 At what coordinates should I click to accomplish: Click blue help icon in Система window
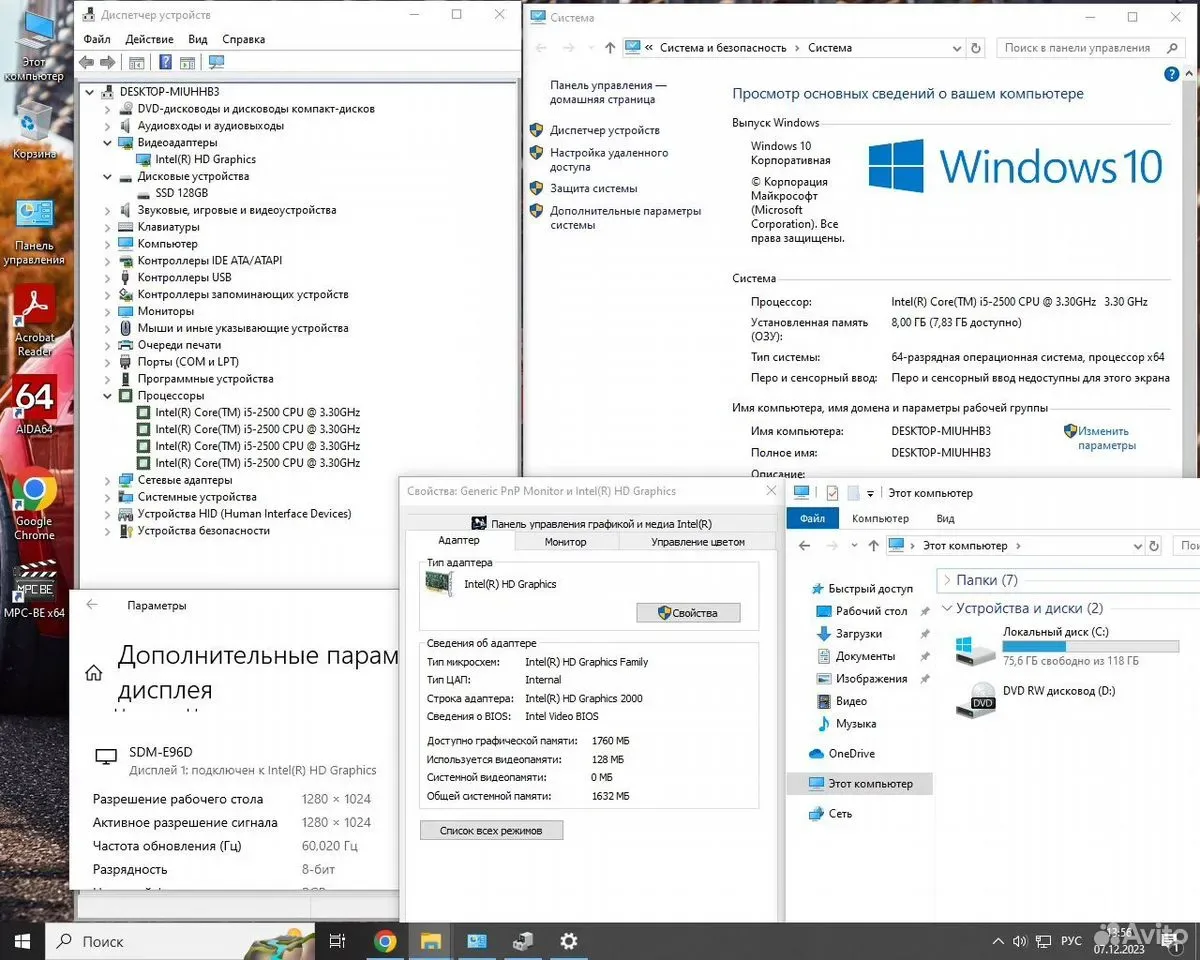click(x=1172, y=74)
